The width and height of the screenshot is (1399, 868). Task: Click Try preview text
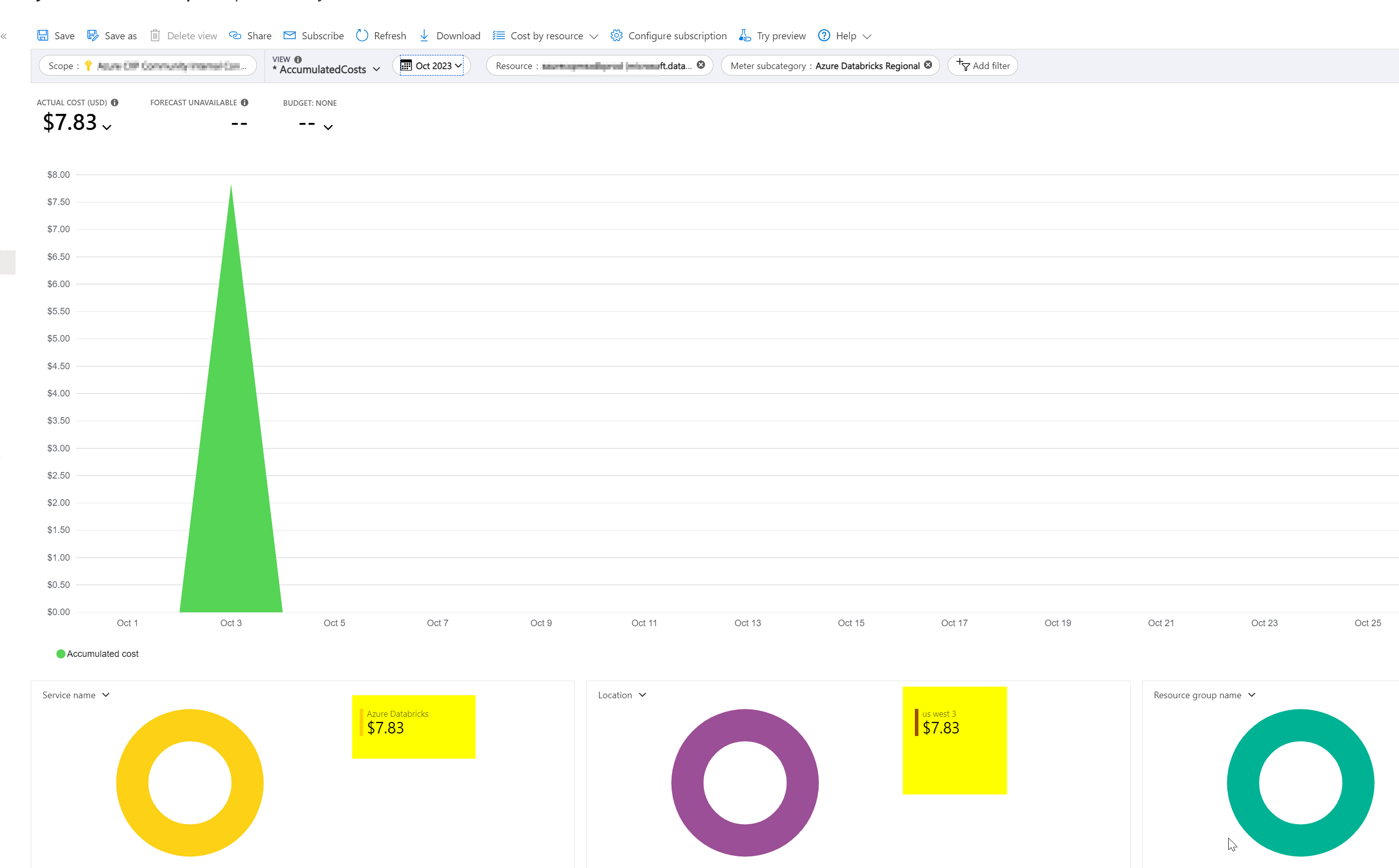781,36
